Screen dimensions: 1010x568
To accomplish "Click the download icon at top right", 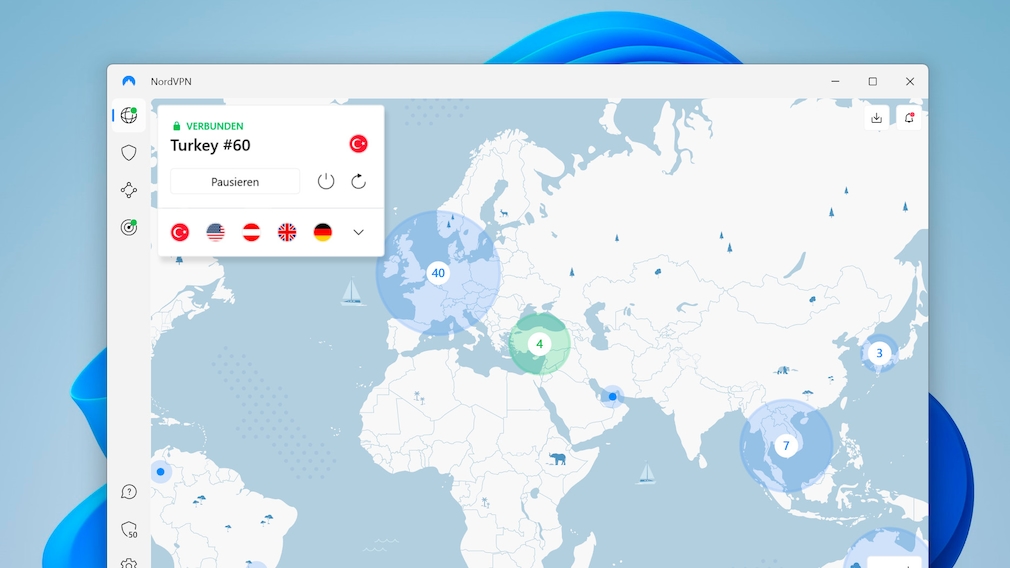I will tap(876, 118).
